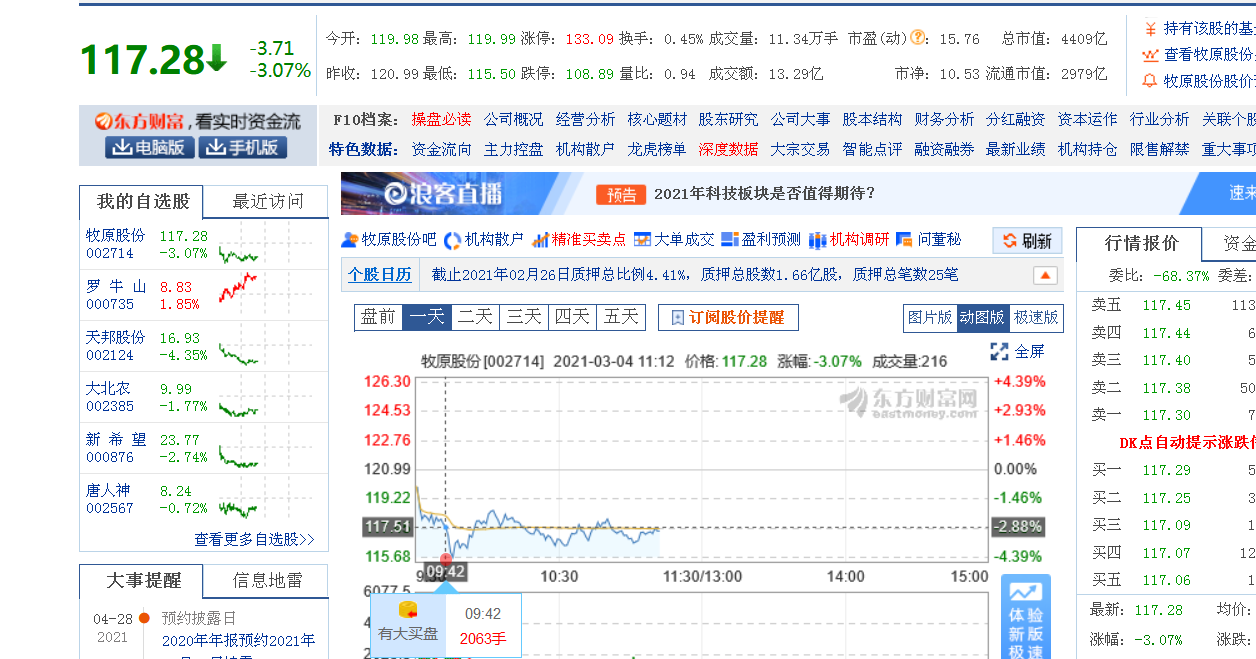Open 机构散户 pie chart icon link
The height and width of the screenshot is (659, 1256).
[484, 240]
